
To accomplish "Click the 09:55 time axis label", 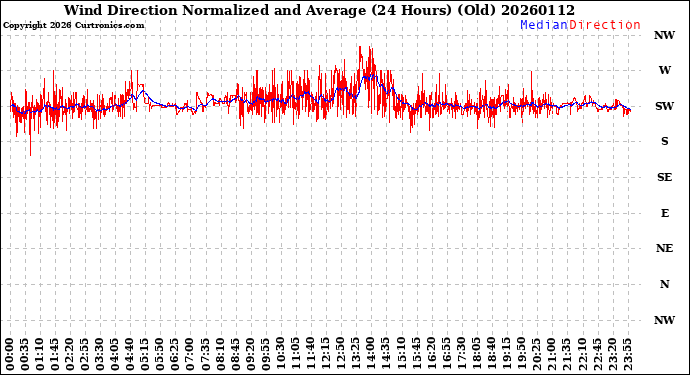I will click(x=265, y=355).
